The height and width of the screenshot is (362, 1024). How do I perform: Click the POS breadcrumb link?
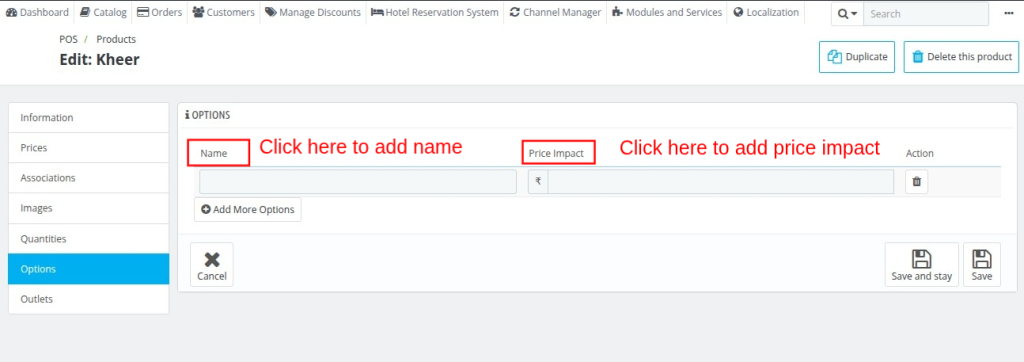point(68,39)
